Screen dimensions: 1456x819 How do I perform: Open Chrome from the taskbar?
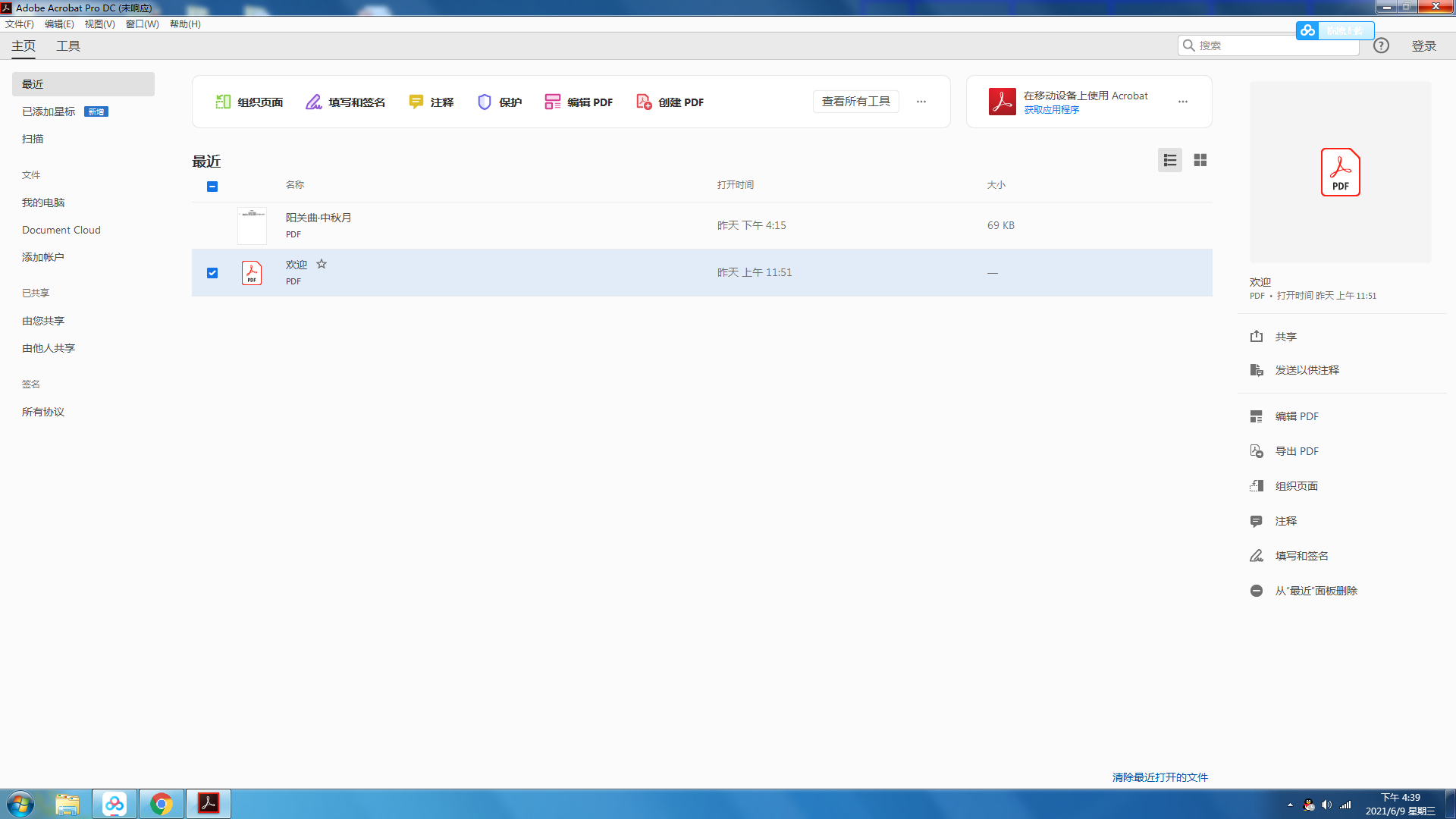161,804
